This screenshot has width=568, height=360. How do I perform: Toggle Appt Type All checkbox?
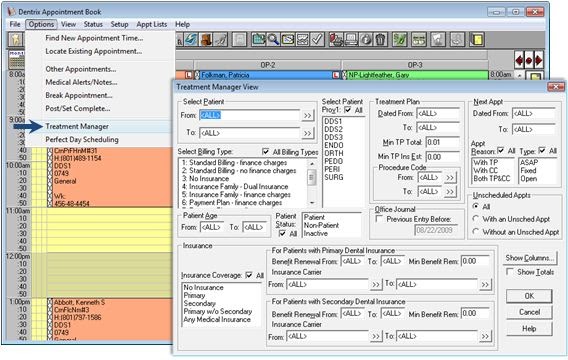[x=542, y=150]
